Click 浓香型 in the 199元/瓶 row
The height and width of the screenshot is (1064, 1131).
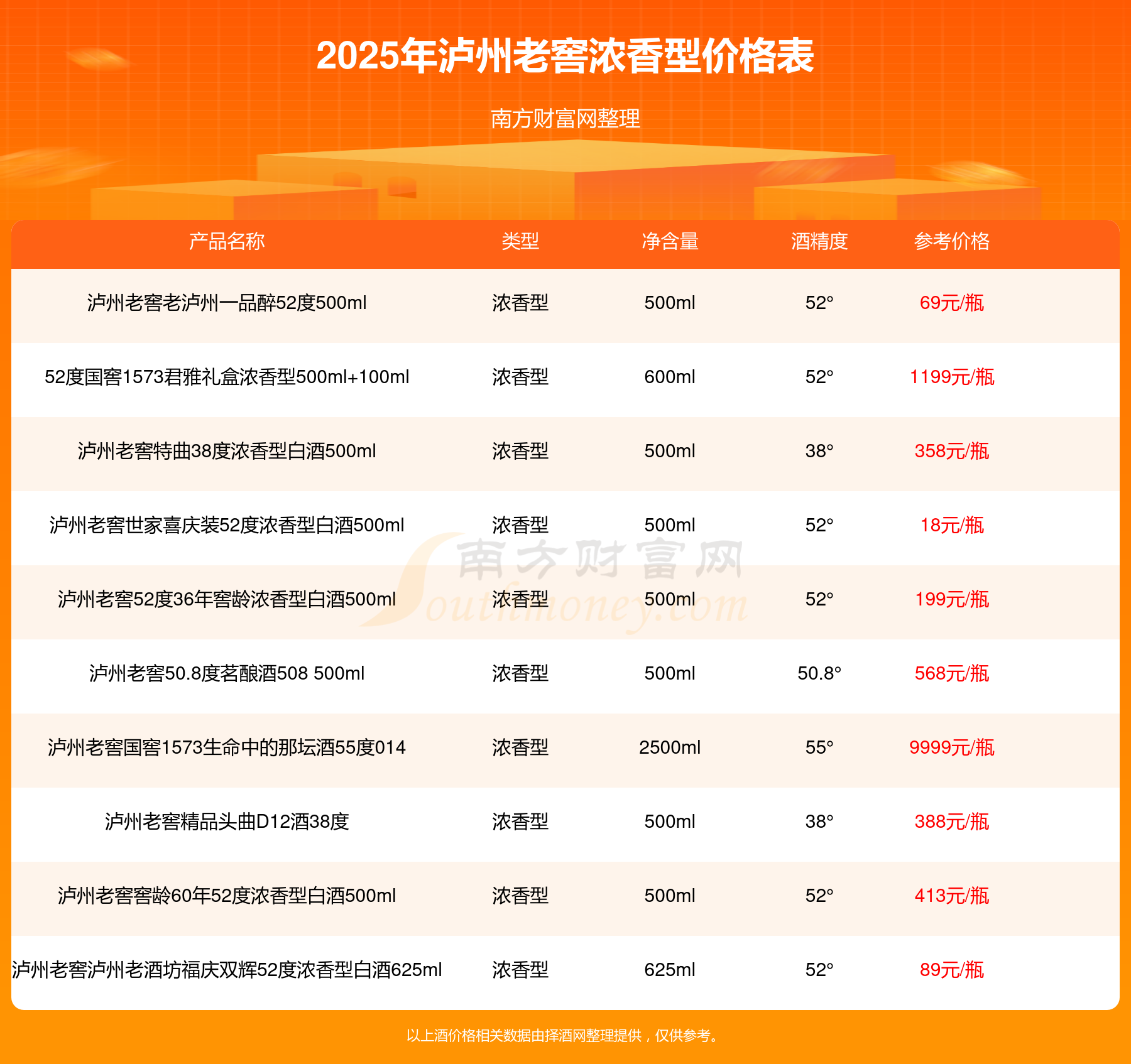click(520, 599)
